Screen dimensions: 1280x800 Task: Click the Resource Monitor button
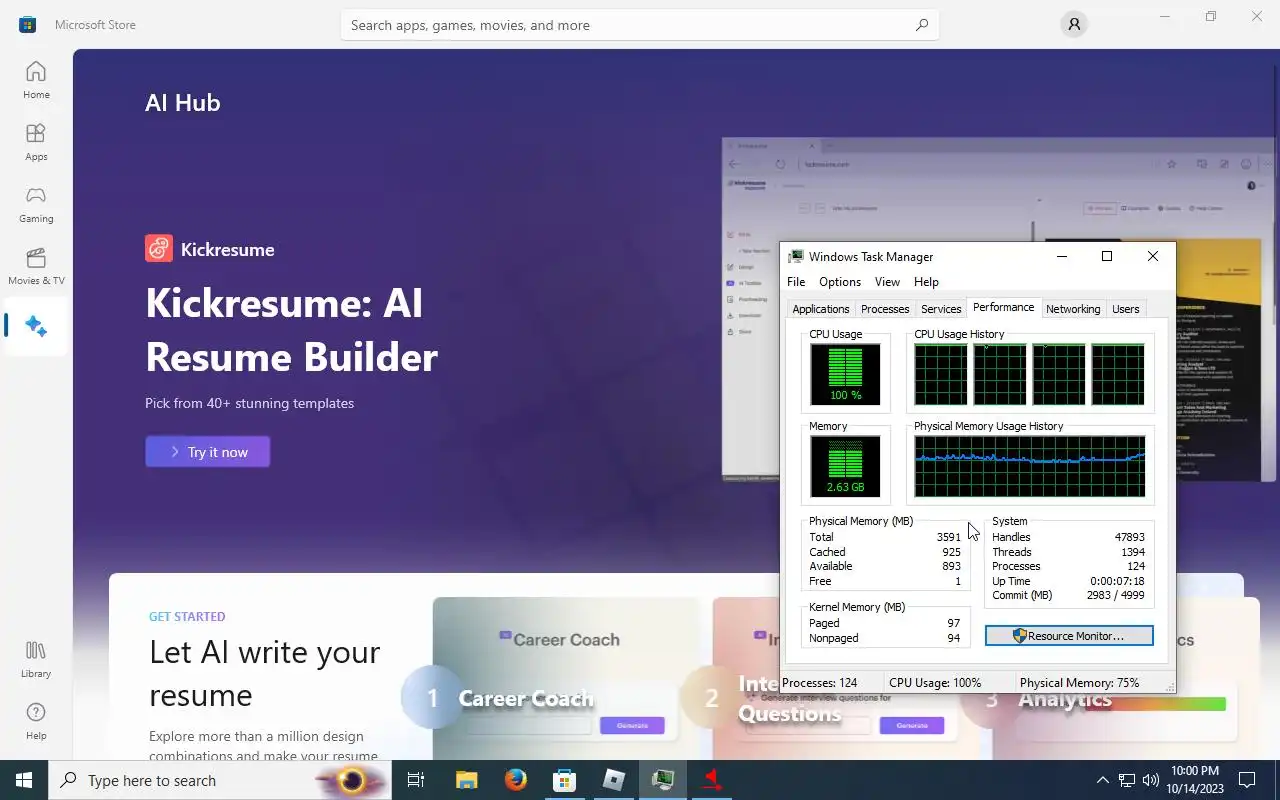coord(1069,636)
